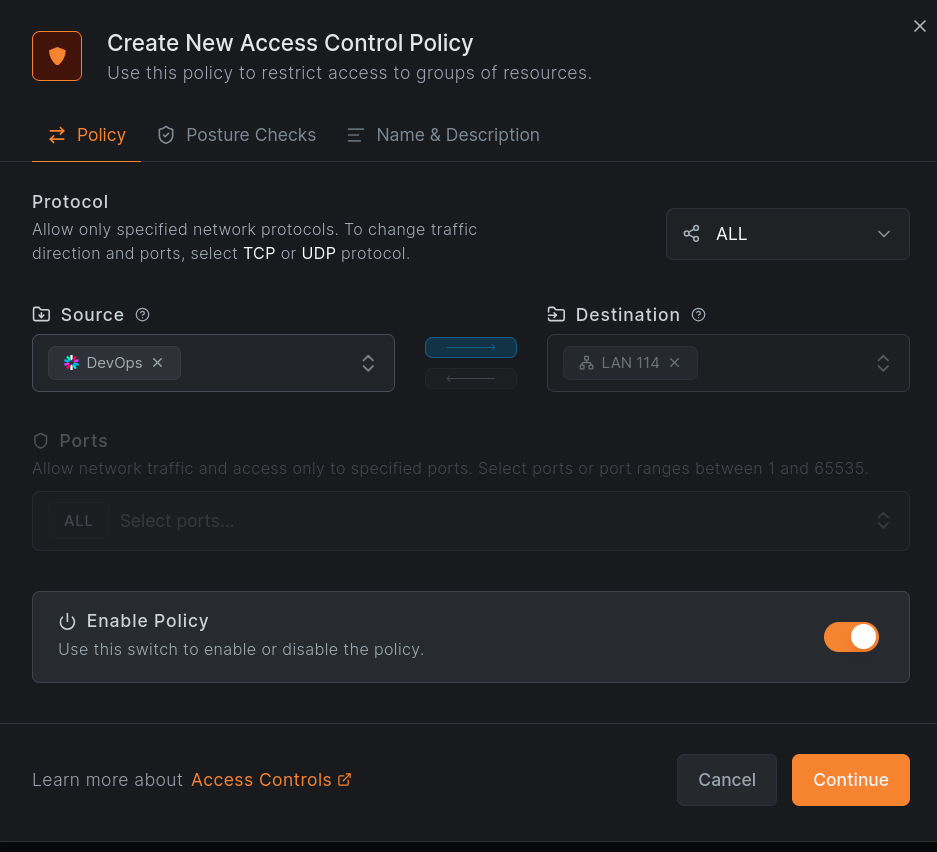This screenshot has width=937, height=852.
Task: Open the Protocol ALL dropdown
Action: click(x=788, y=234)
